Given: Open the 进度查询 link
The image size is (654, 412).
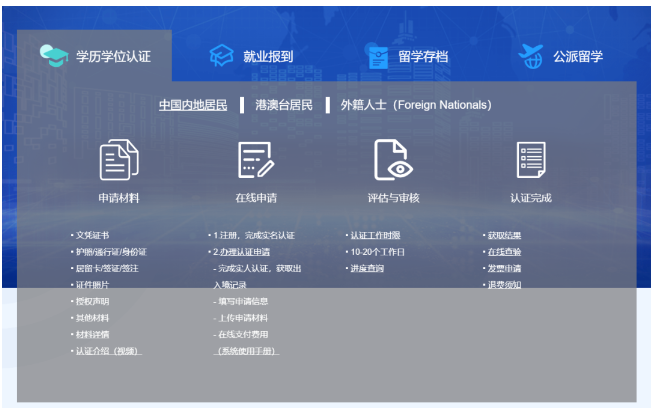Looking at the screenshot, I should point(367,268).
